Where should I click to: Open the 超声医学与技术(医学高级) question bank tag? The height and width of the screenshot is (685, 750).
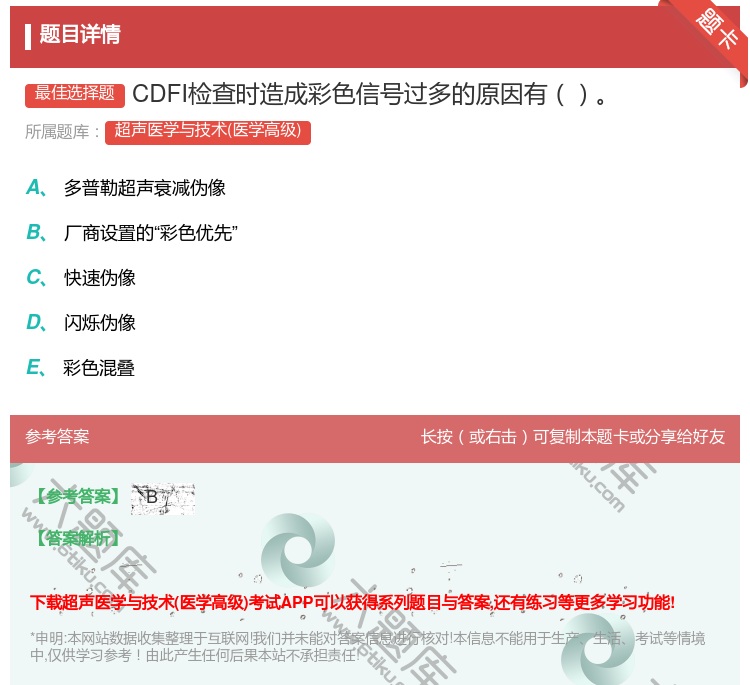(208, 132)
